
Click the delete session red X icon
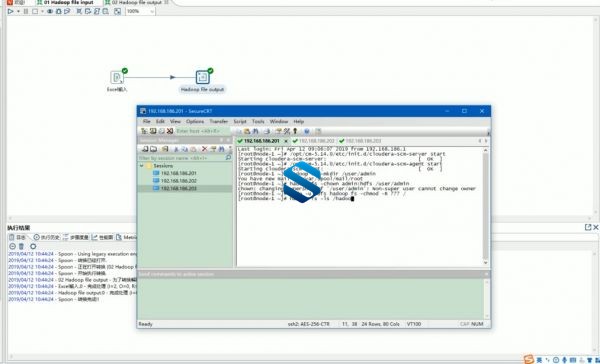pyautogui.click(x=204, y=149)
